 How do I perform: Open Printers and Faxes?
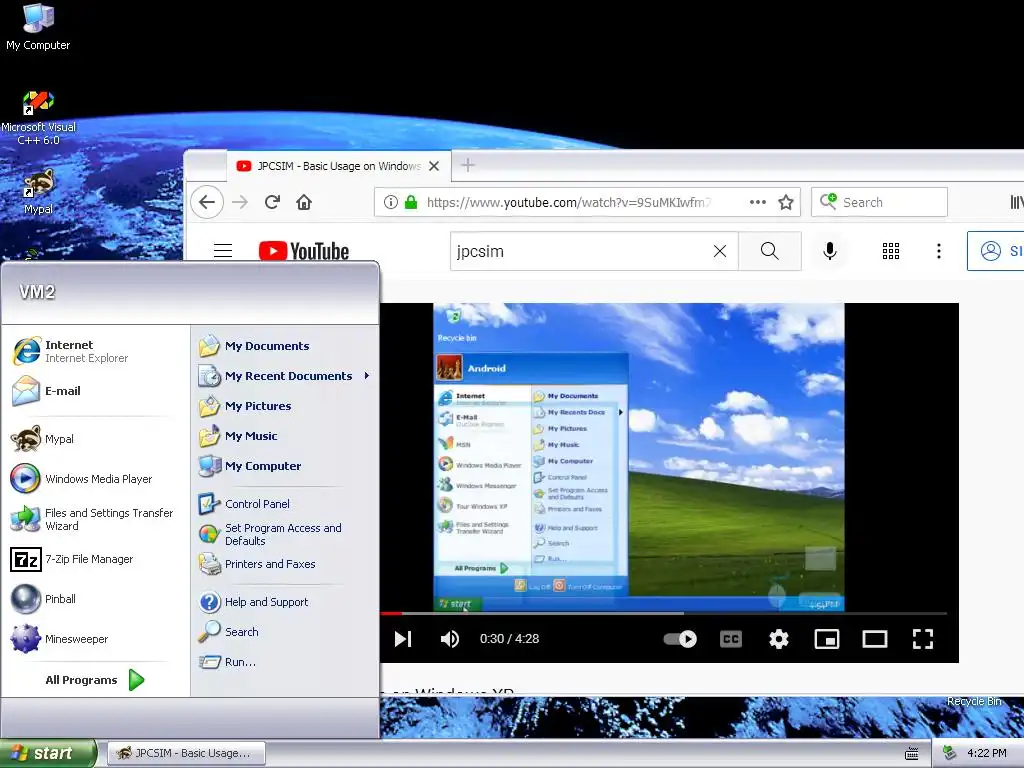(257, 564)
